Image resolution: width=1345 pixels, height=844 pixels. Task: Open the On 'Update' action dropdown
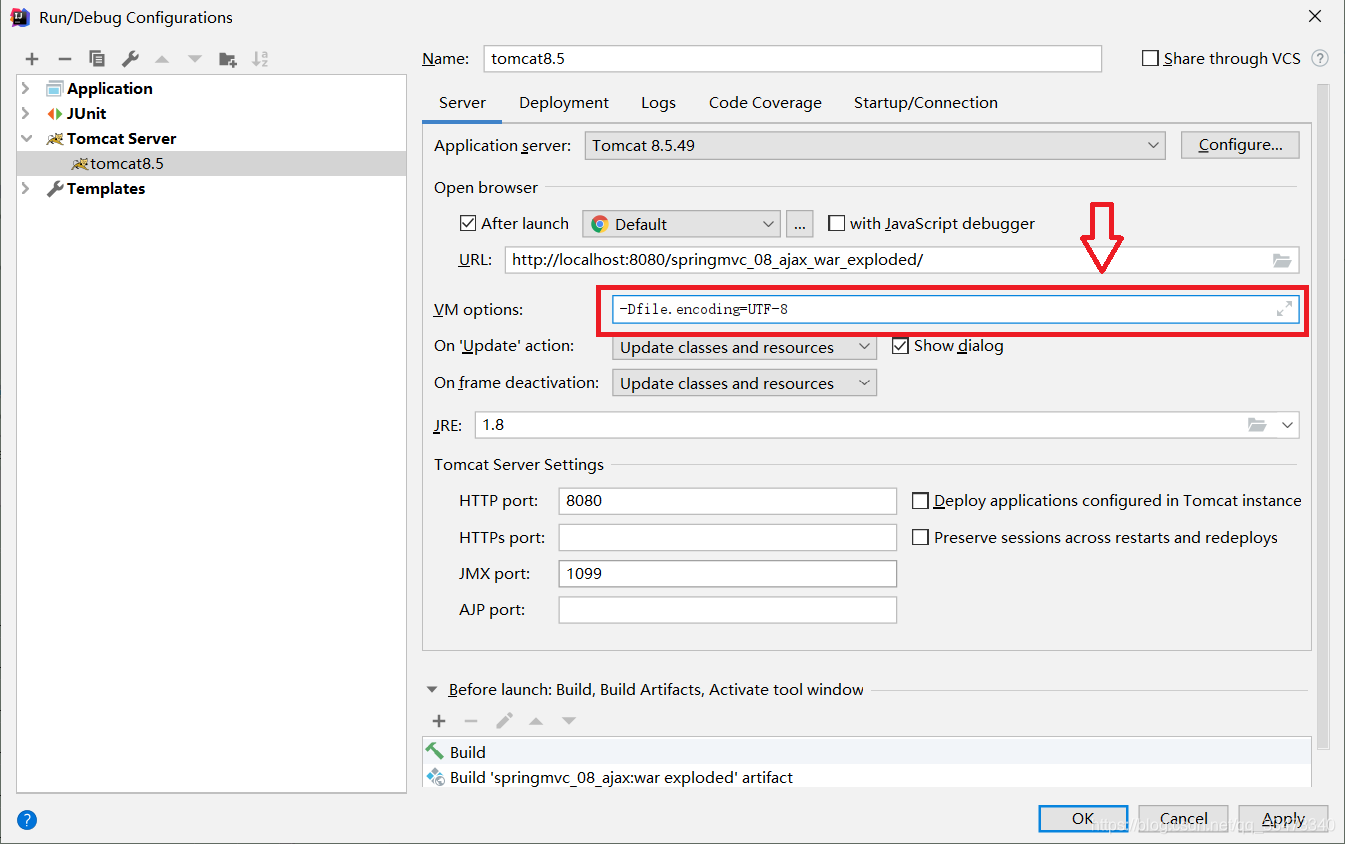[744, 347]
